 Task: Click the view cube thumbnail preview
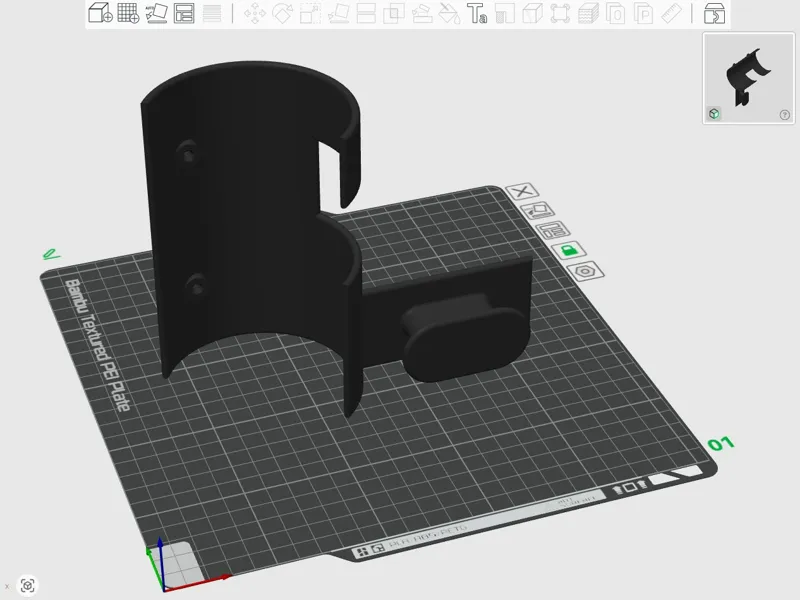[748, 78]
